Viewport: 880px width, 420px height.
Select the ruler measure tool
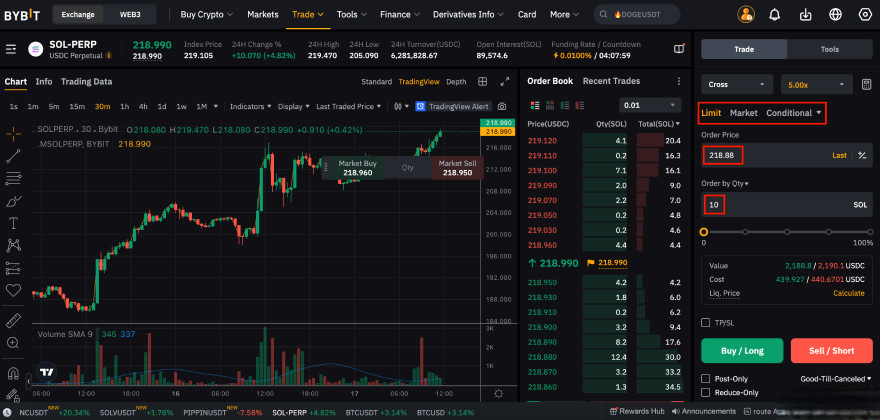(x=13, y=321)
